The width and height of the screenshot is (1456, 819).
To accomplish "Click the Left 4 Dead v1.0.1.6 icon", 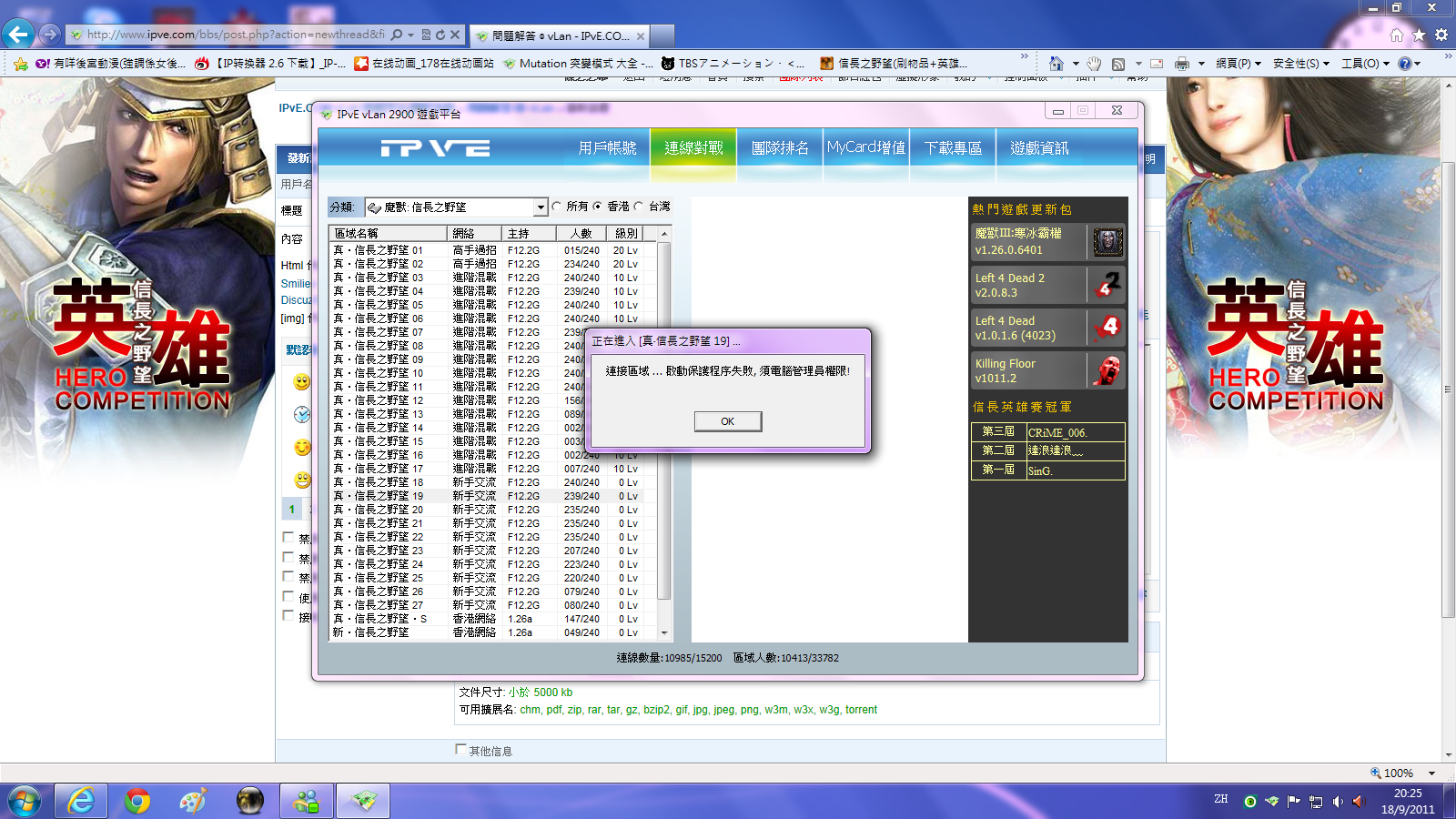I will point(1107,328).
